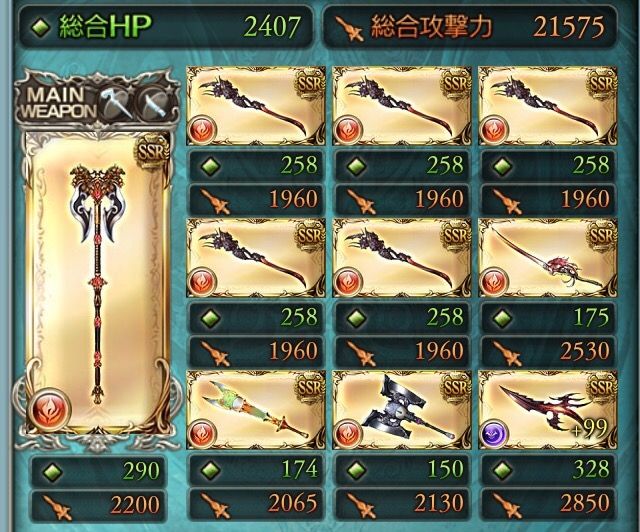Click the total HP 2407 panel

pos(167,27)
